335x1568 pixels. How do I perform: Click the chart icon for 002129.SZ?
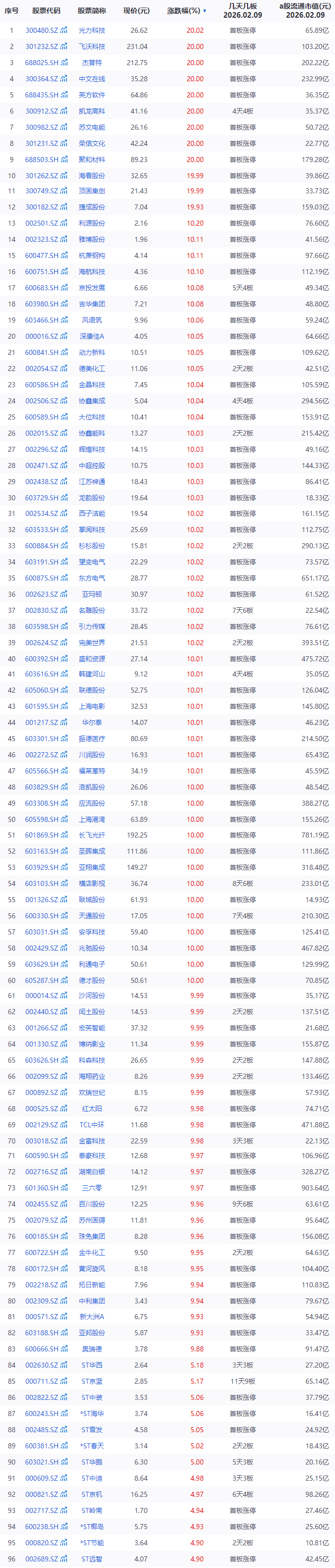(x=63, y=1125)
